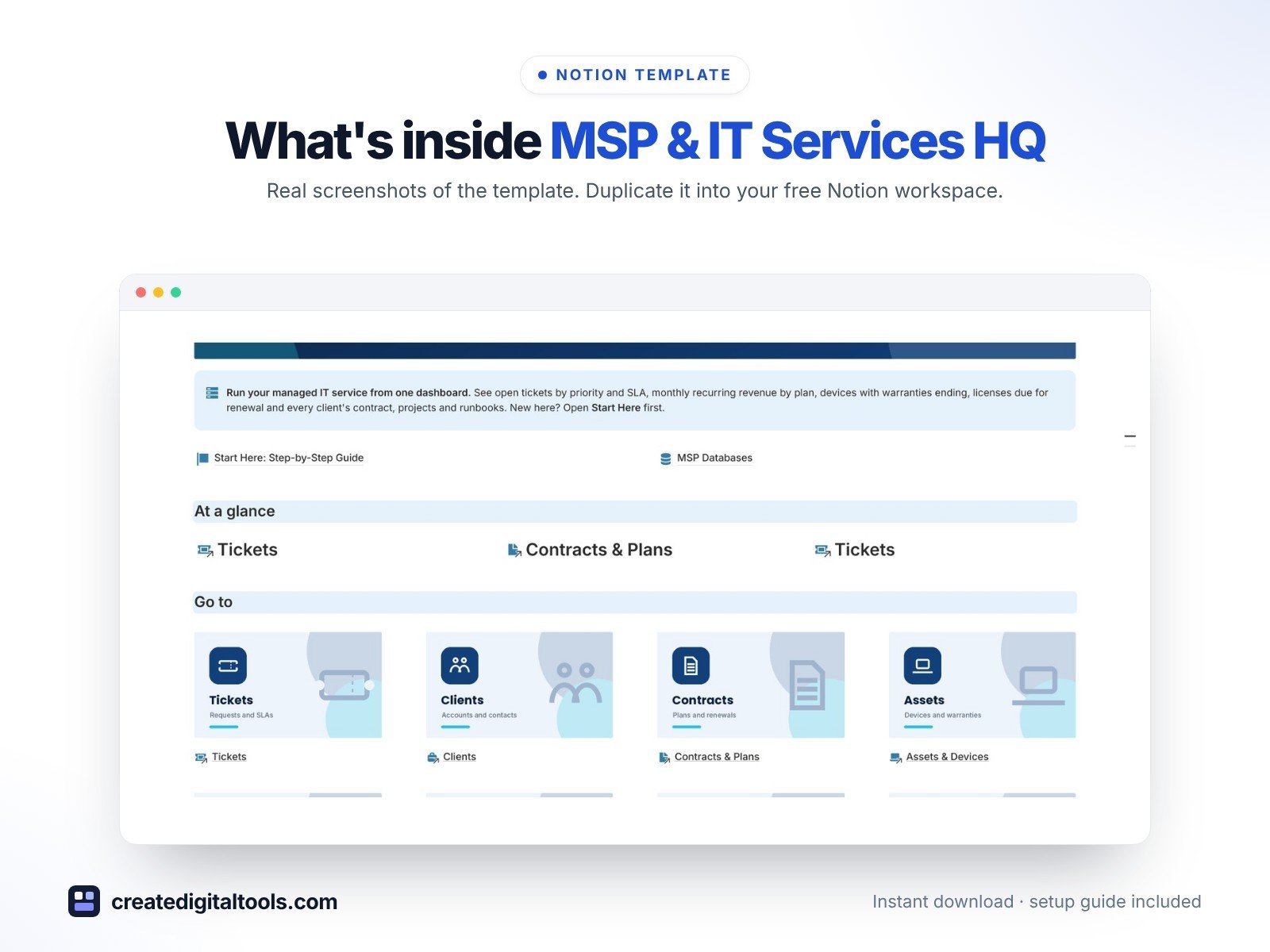Click the NOTION TEMPLATE badge
This screenshot has height=952, width=1270.
635,75
